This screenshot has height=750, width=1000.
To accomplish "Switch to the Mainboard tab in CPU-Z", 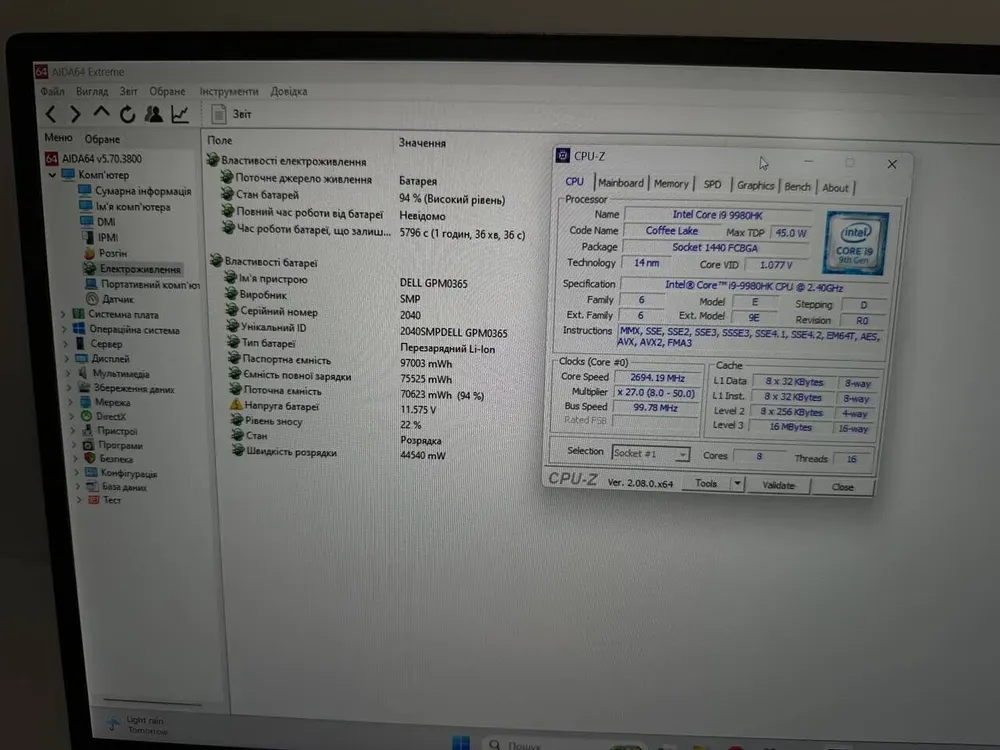I will 621,183.
